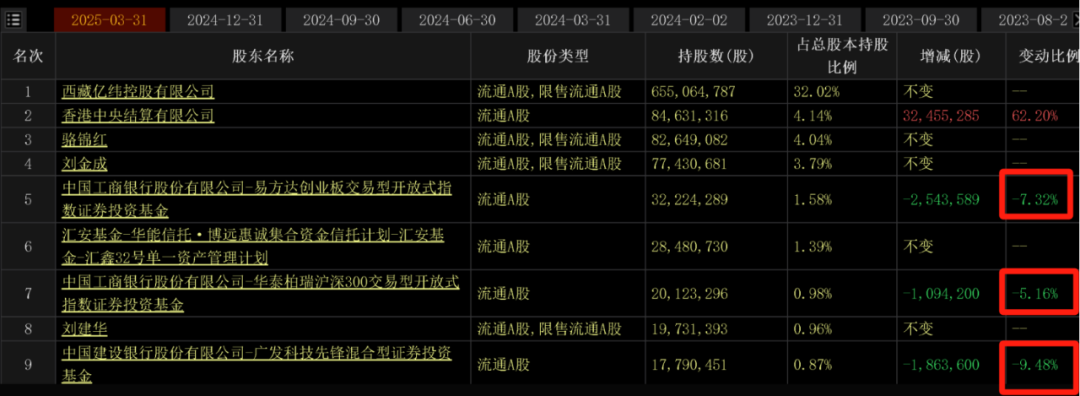Open the 广发科技先锋 fund shareholder link
The image size is (1080, 396).
point(256,364)
